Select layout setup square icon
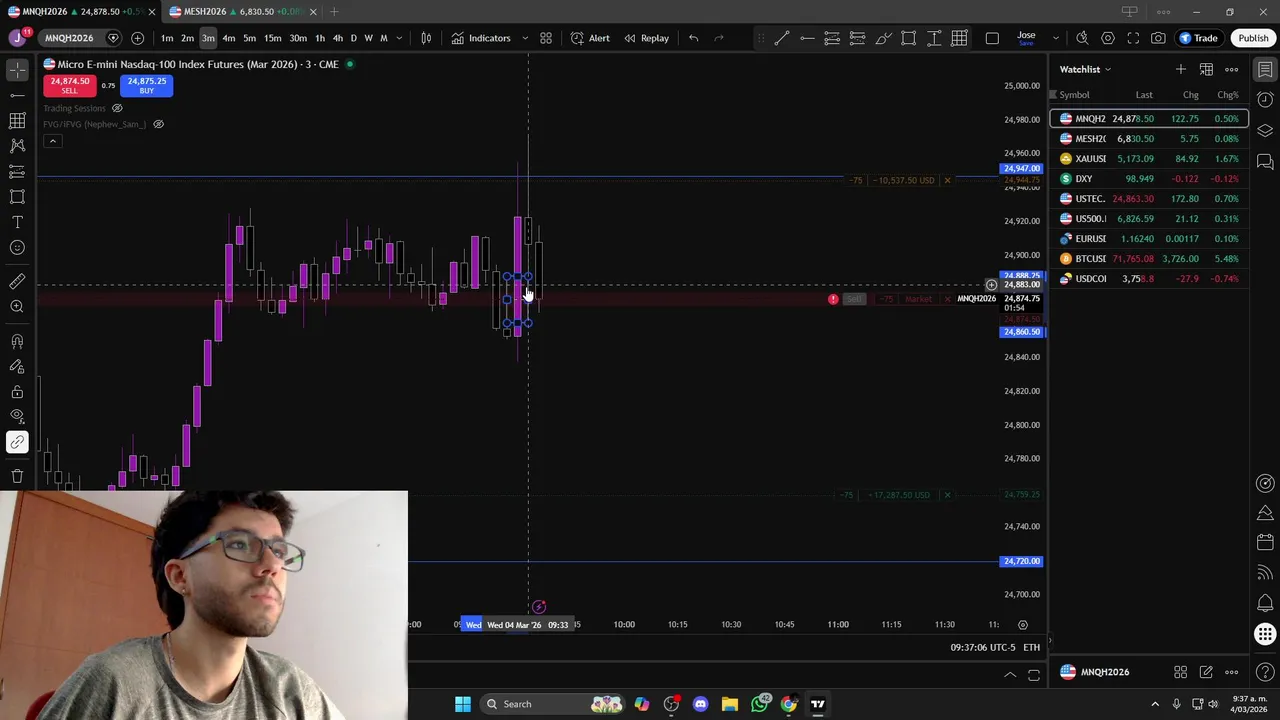 pos(992,38)
